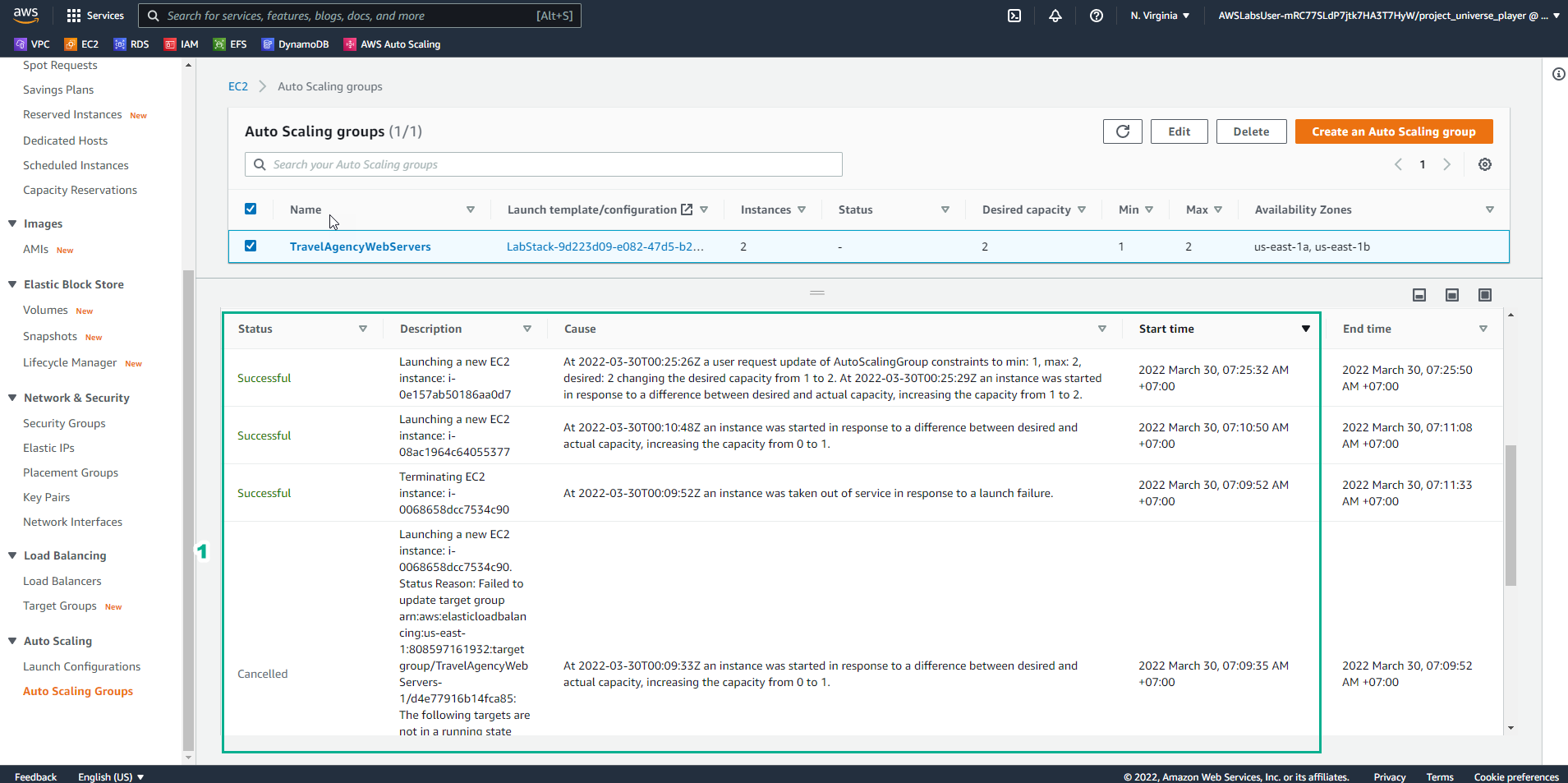Open Auto Scaling Groups in sidebar
Viewport: 1568px width, 783px height.
point(78,691)
